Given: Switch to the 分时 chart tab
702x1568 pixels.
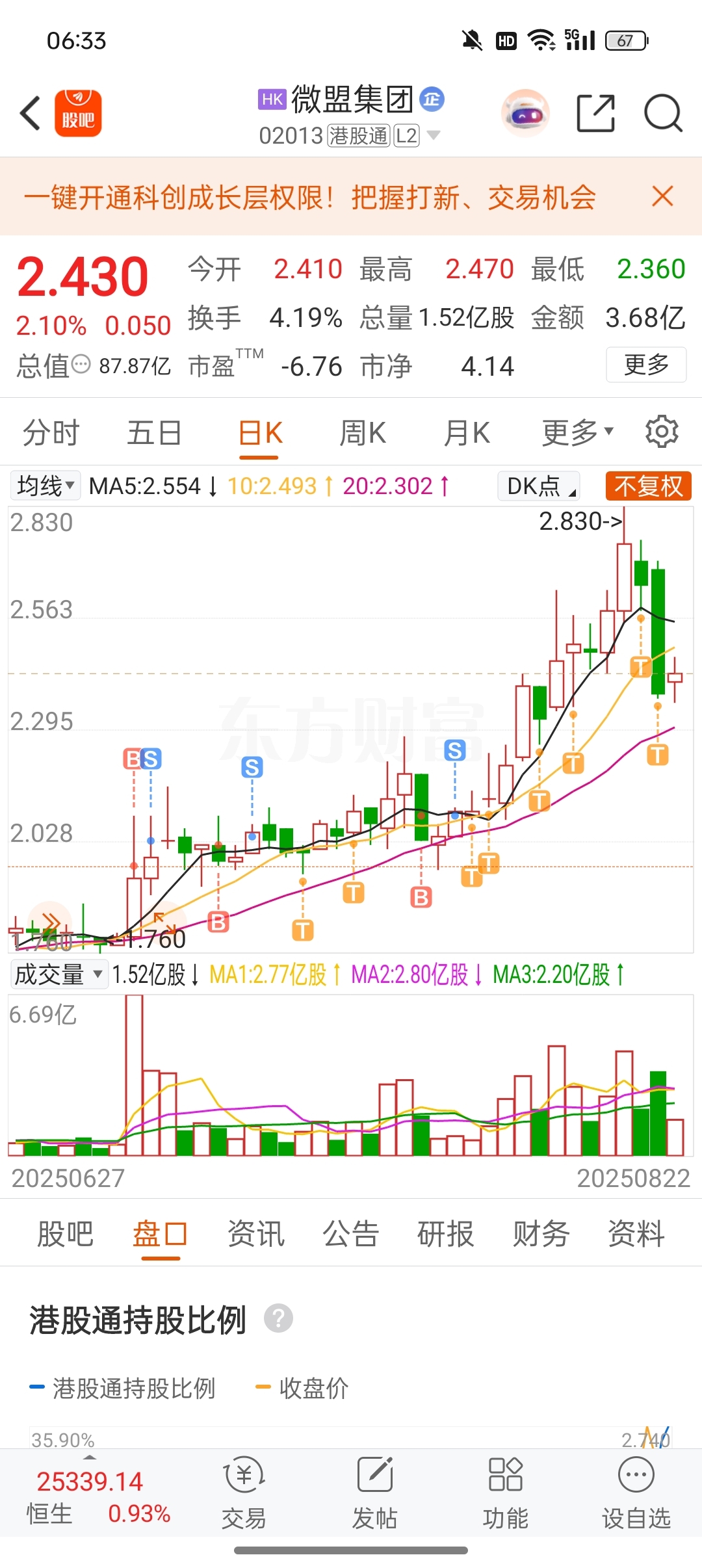Looking at the screenshot, I should 51,432.
